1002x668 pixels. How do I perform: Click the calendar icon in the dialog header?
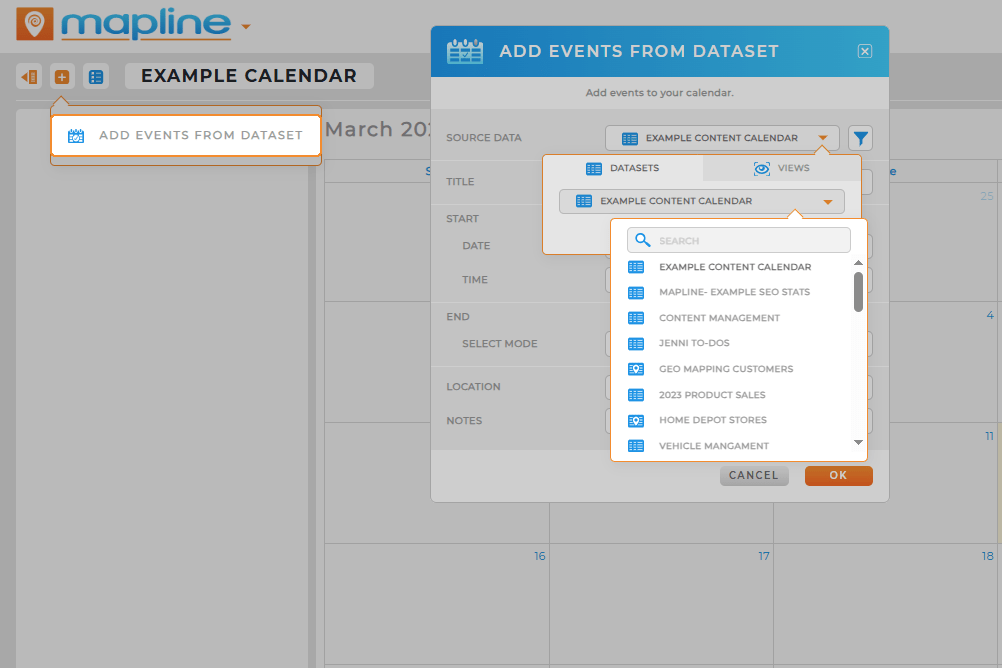[x=465, y=52]
